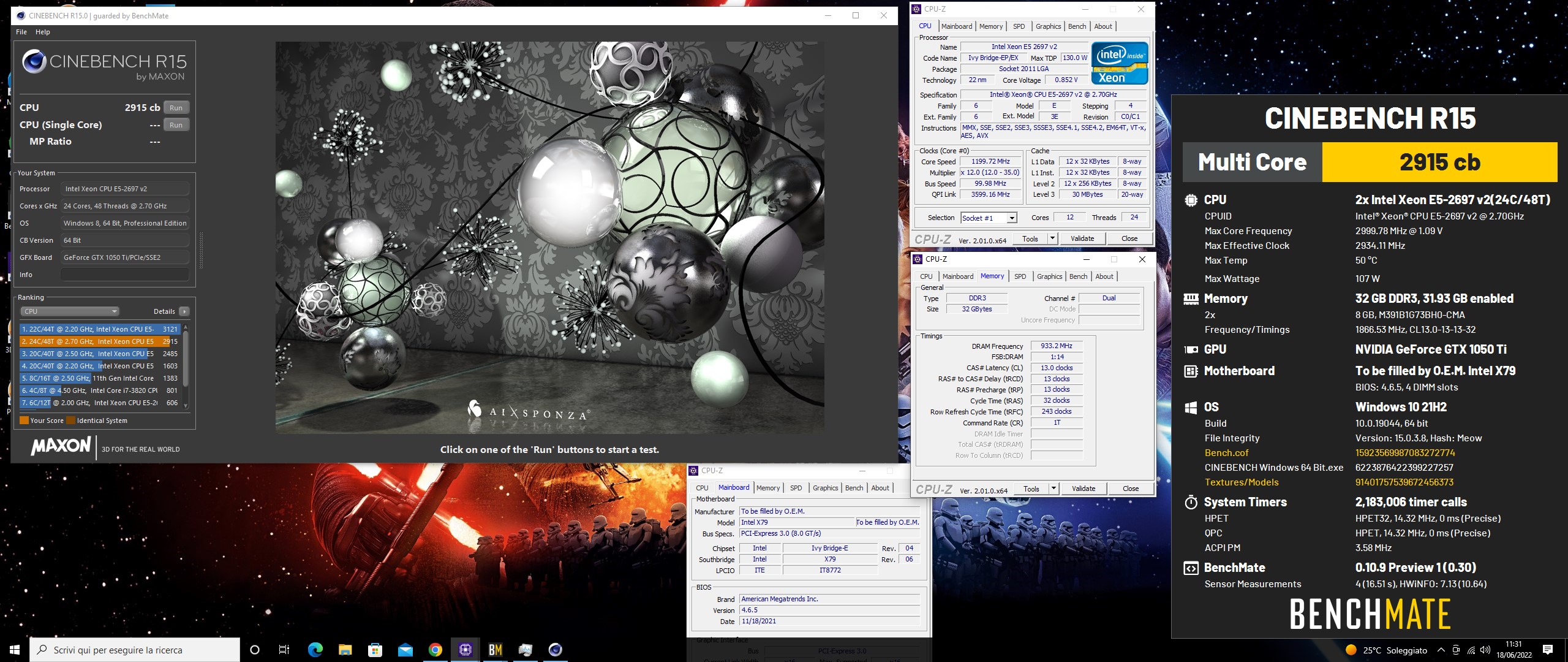Screen dimensions: 1568x662
Task: Select ranking row 5 8C/16T 11th Gen Intel
Action: [100, 378]
